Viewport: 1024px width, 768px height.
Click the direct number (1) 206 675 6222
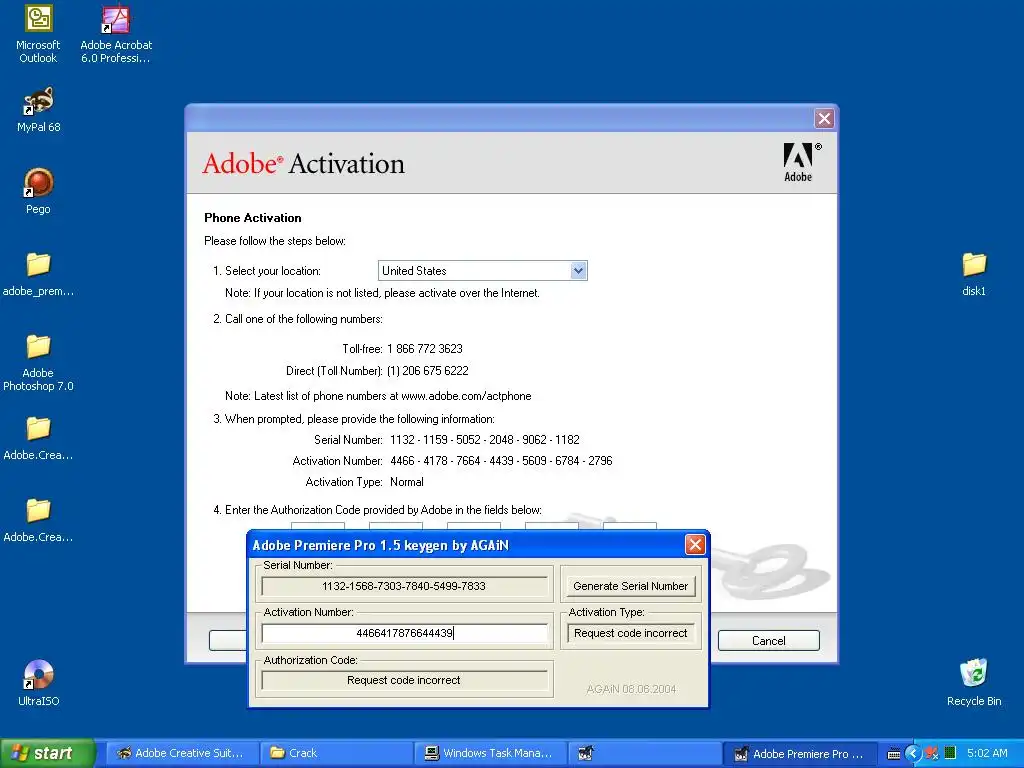tap(427, 371)
